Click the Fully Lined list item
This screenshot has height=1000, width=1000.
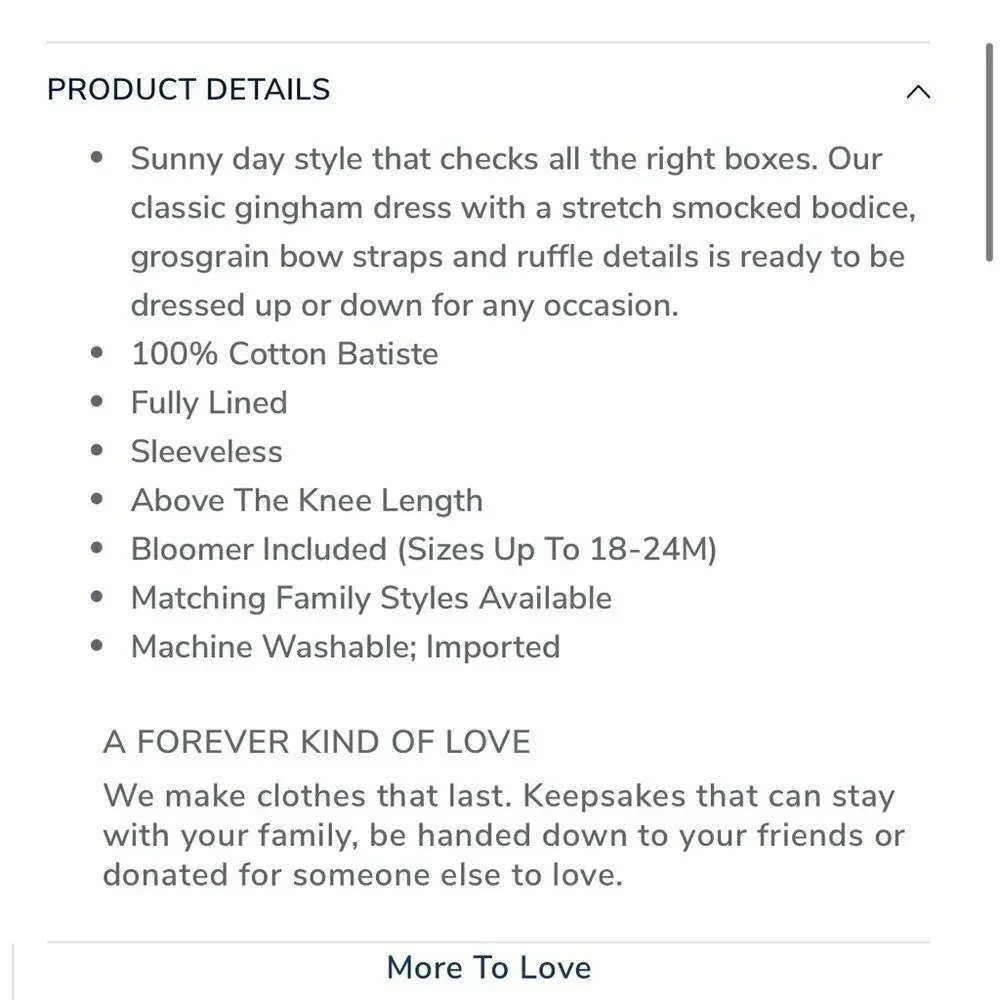click(209, 403)
